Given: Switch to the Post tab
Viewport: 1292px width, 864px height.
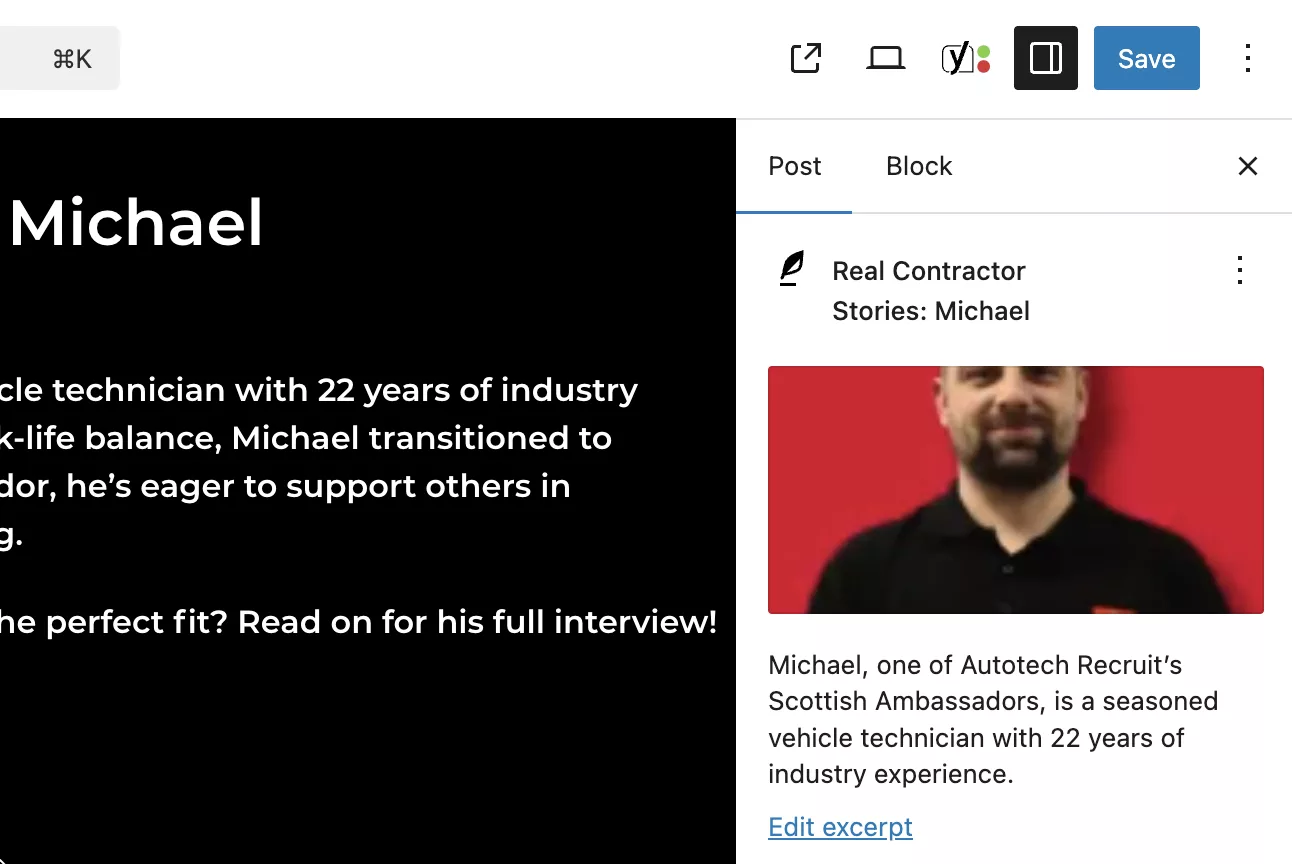Looking at the screenshot, I should 794,166.
